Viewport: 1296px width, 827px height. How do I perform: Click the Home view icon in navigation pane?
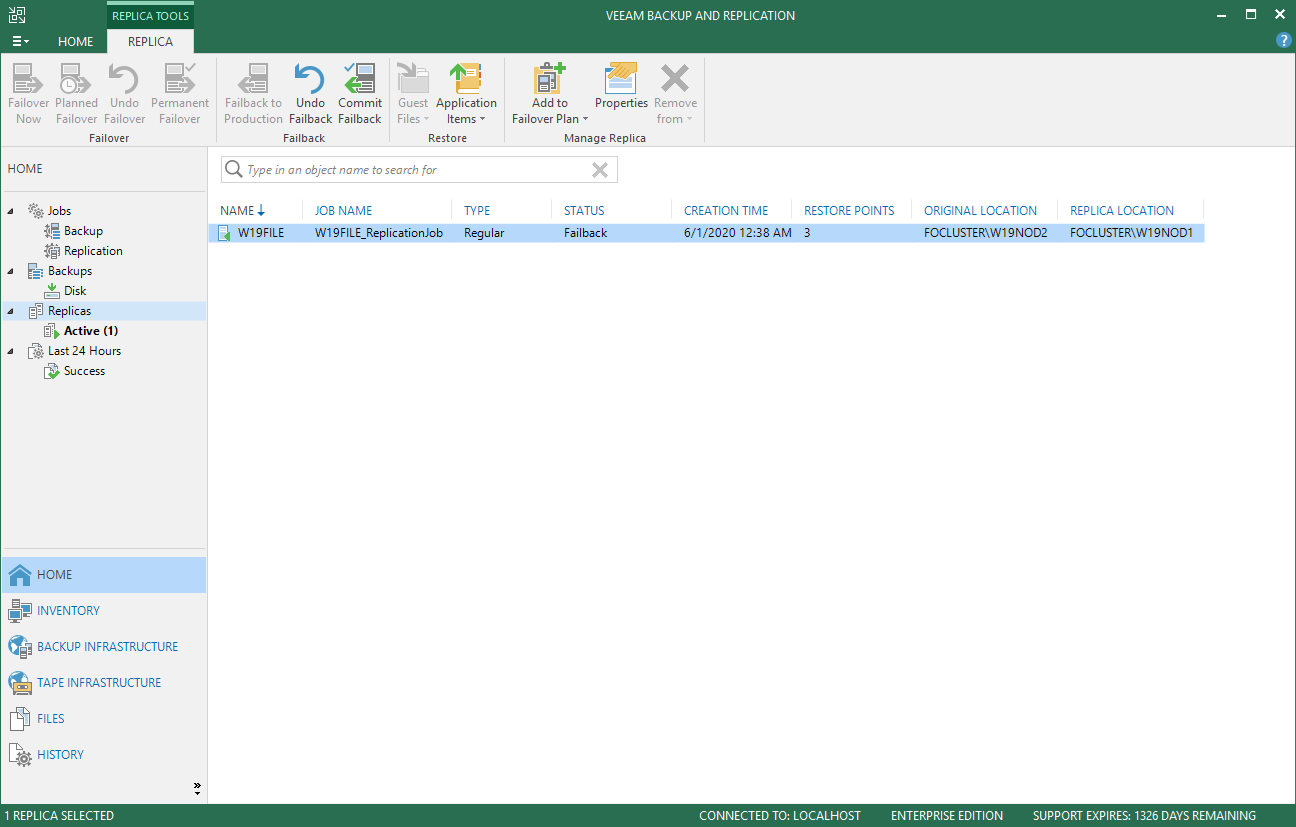click(20, 575)
